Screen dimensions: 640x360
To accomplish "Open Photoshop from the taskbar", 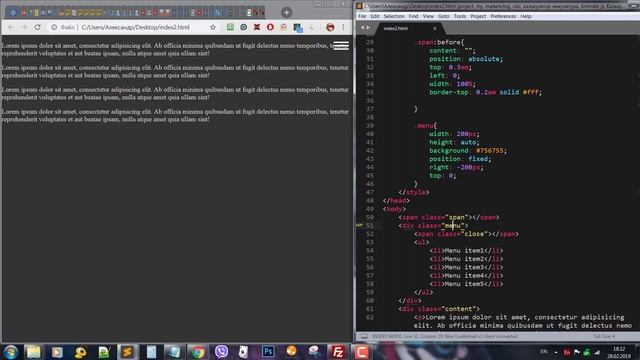I will 268,352.
